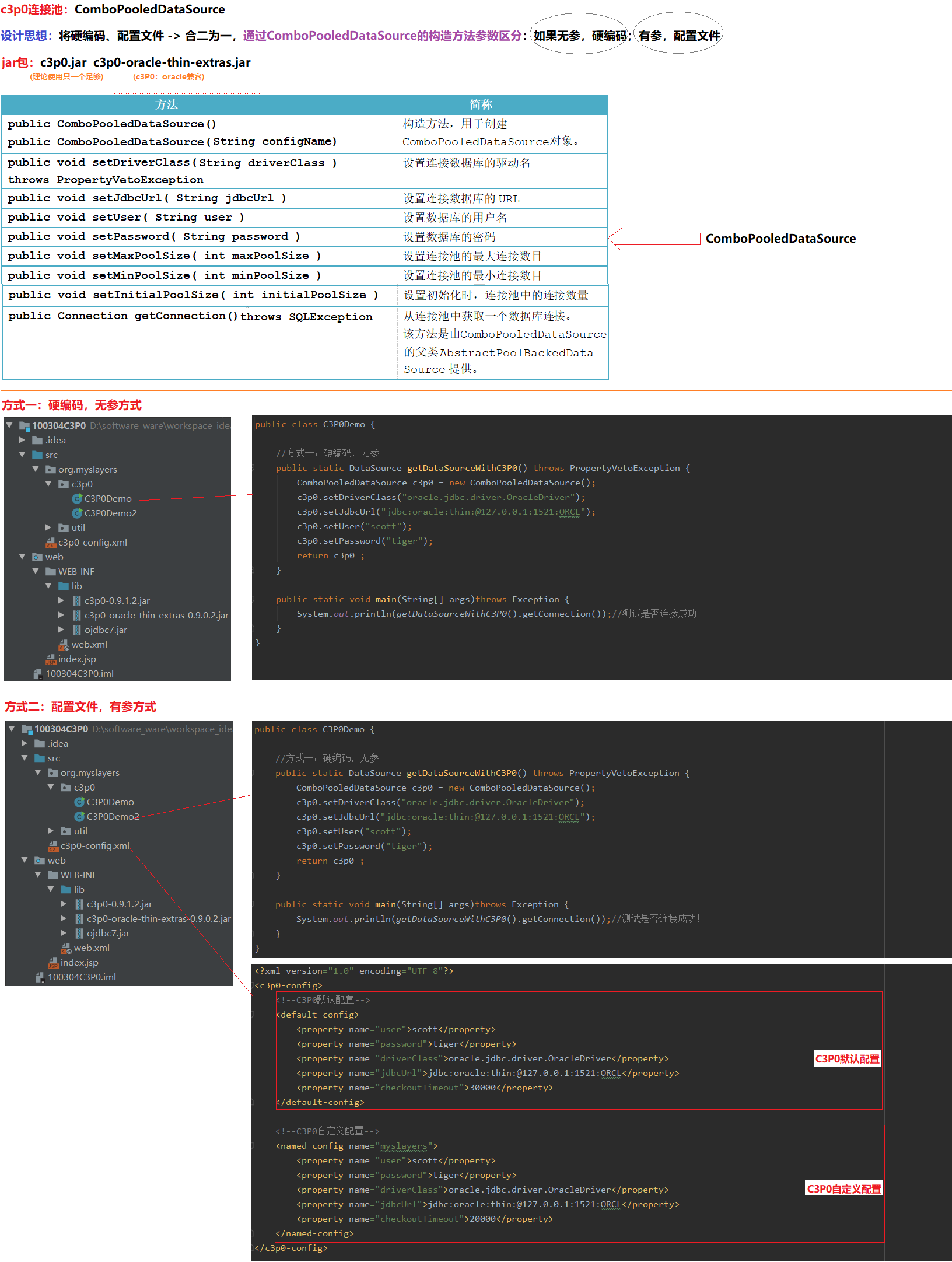Collapse the lib folder in 方式一 tree
This screenshot has height=1262, width=952.
[x=48, y=586]
